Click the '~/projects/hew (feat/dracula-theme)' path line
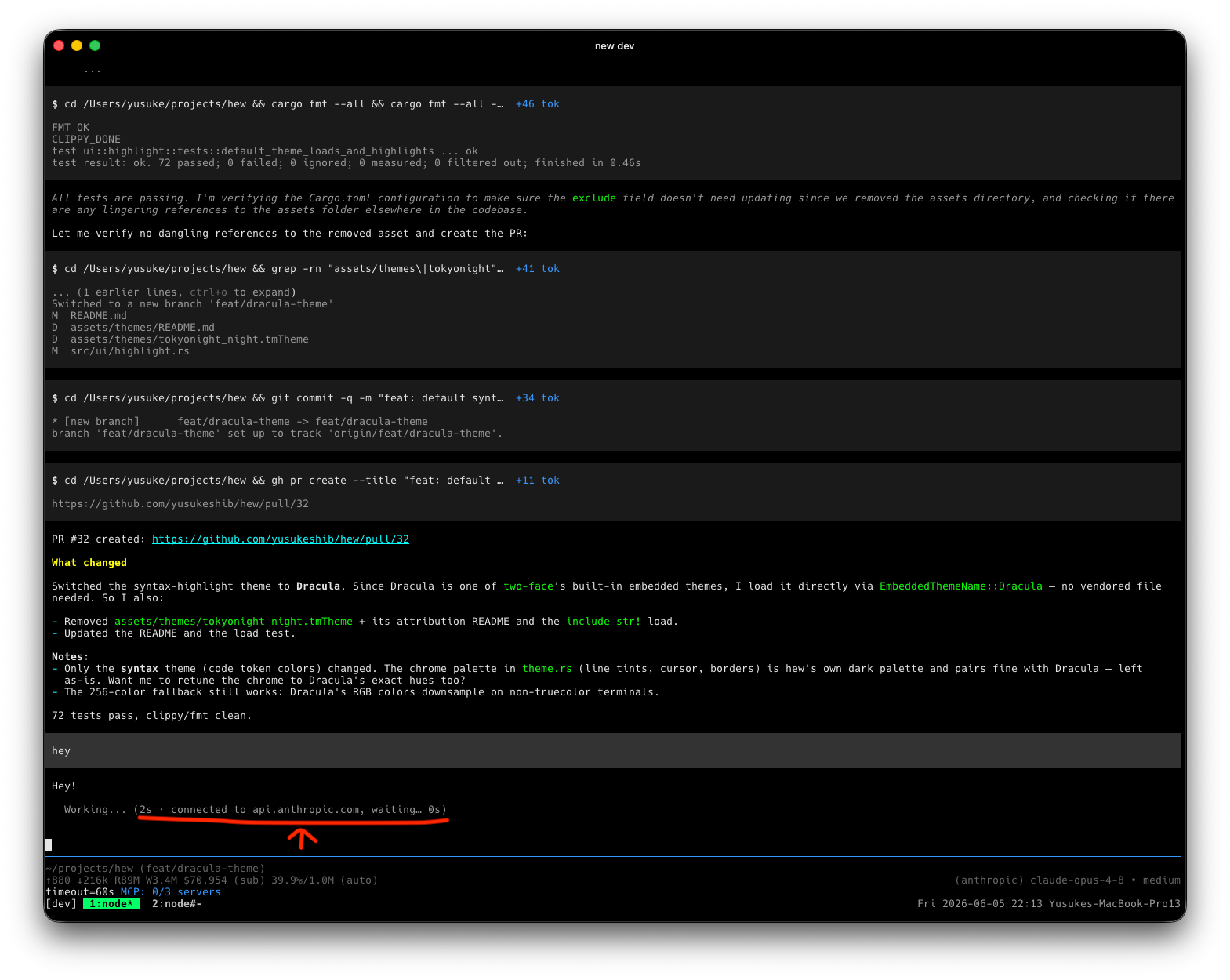 tap(155, 869)
